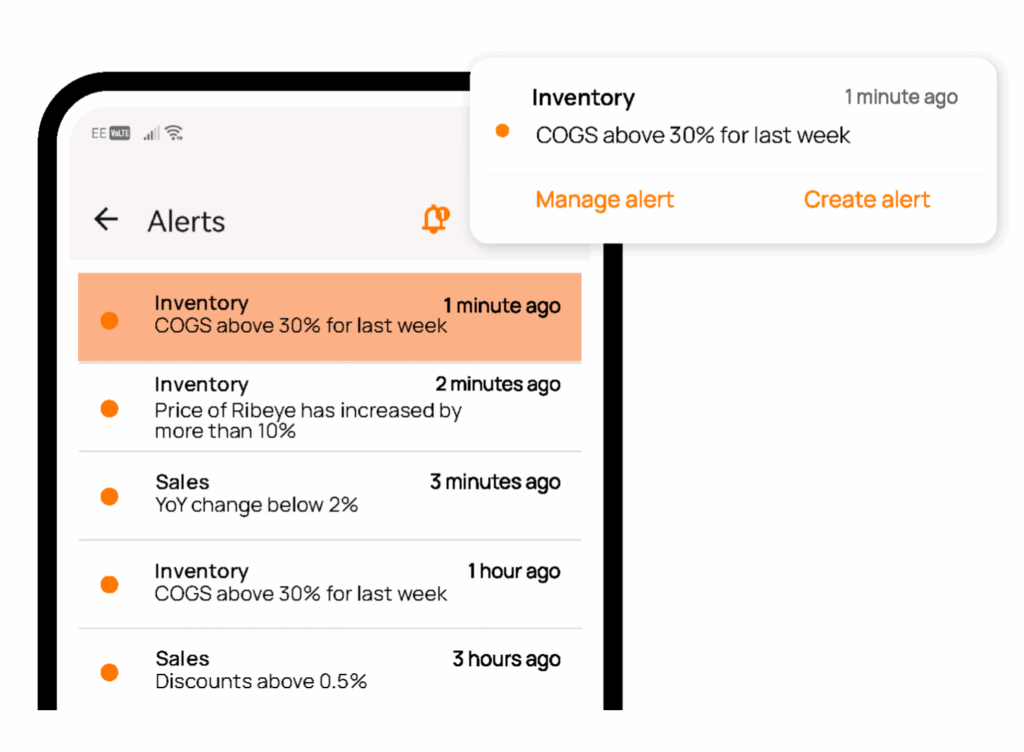Click Manage alert link

tap(604, 200)
